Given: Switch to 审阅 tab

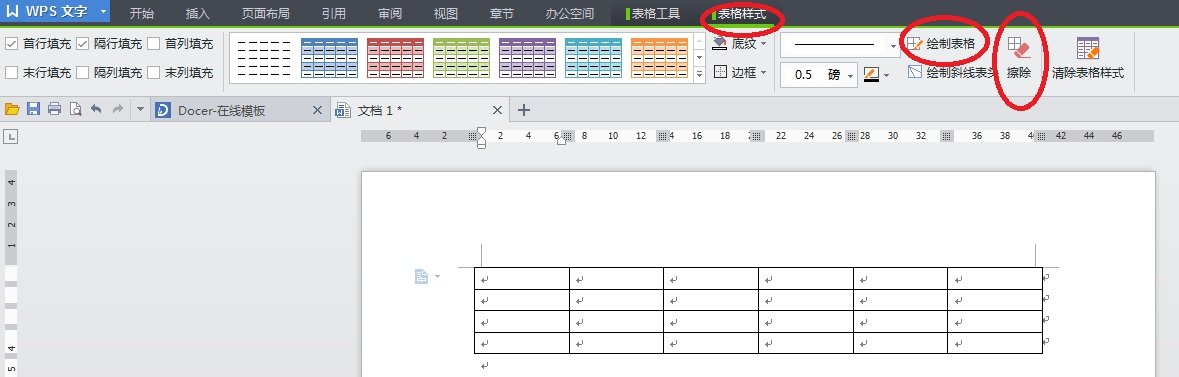Looking at the screenshot, I should click(x=389, y=13).
